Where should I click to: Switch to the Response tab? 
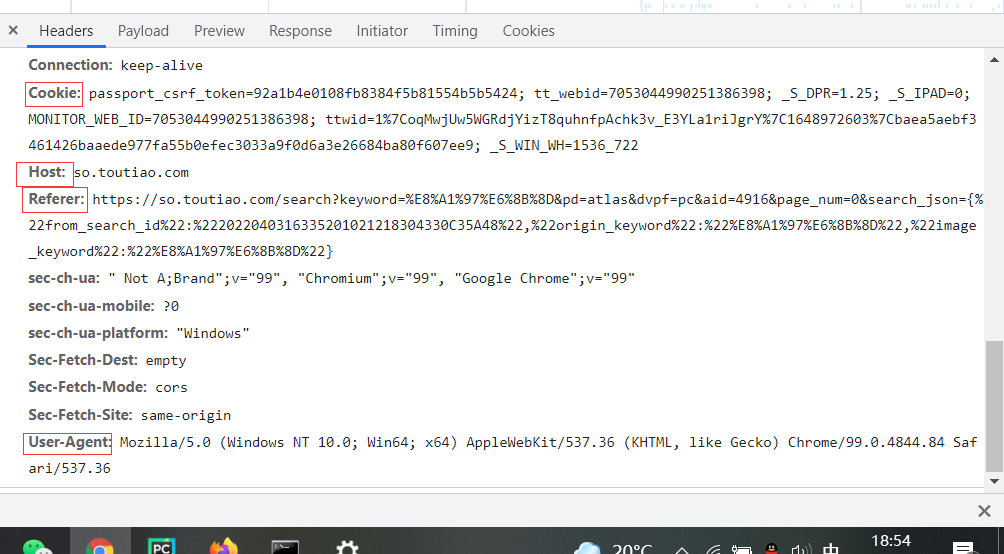[300, 31]
